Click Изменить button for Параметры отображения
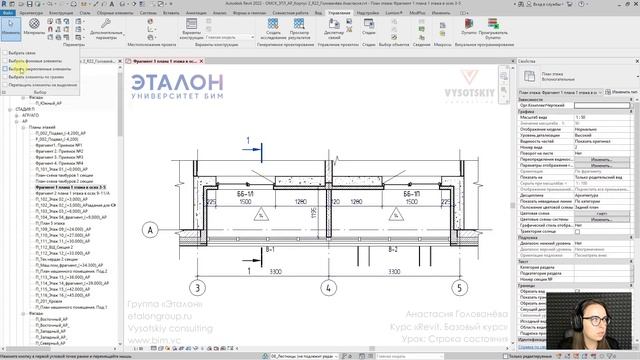 coord(602,166)
